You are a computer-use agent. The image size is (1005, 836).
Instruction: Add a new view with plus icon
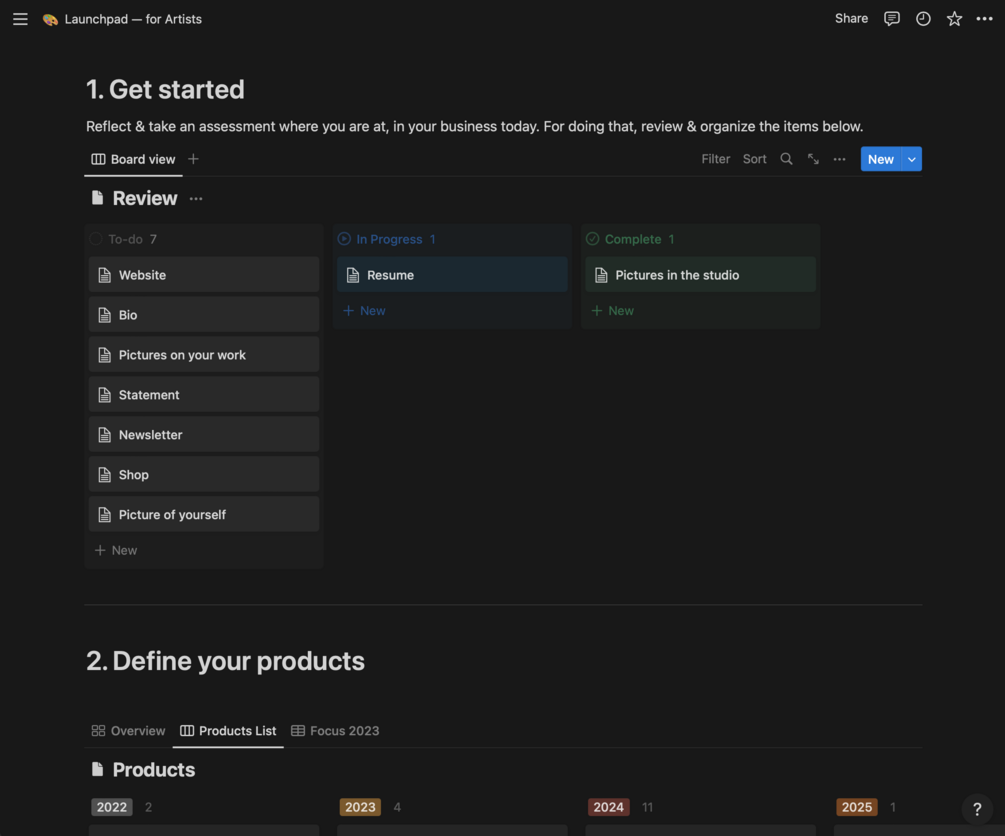tap(194, 159)
